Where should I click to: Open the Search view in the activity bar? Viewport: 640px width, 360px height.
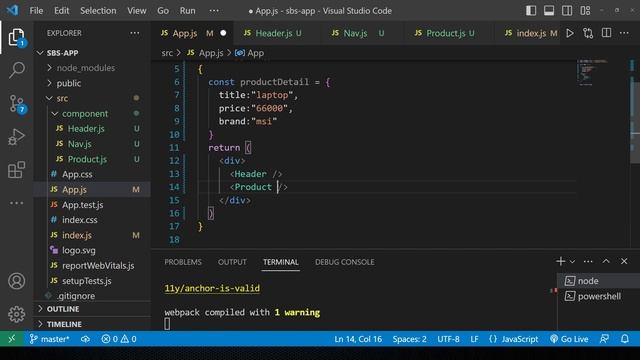(16, 70)
